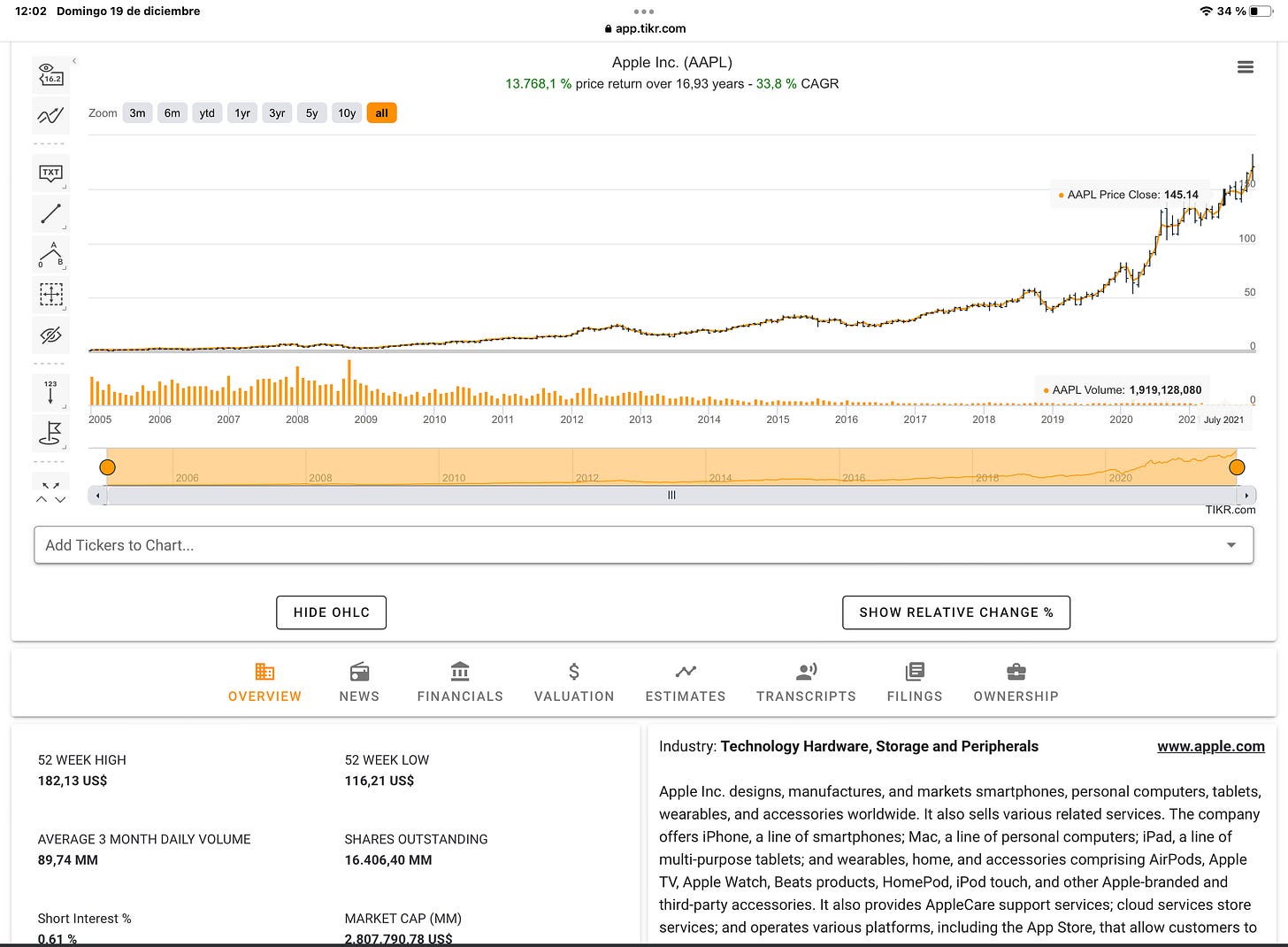Screen dimensions: 1288x947
Task: Choose the line segment drawing tool
Action: tap(51, 213)
